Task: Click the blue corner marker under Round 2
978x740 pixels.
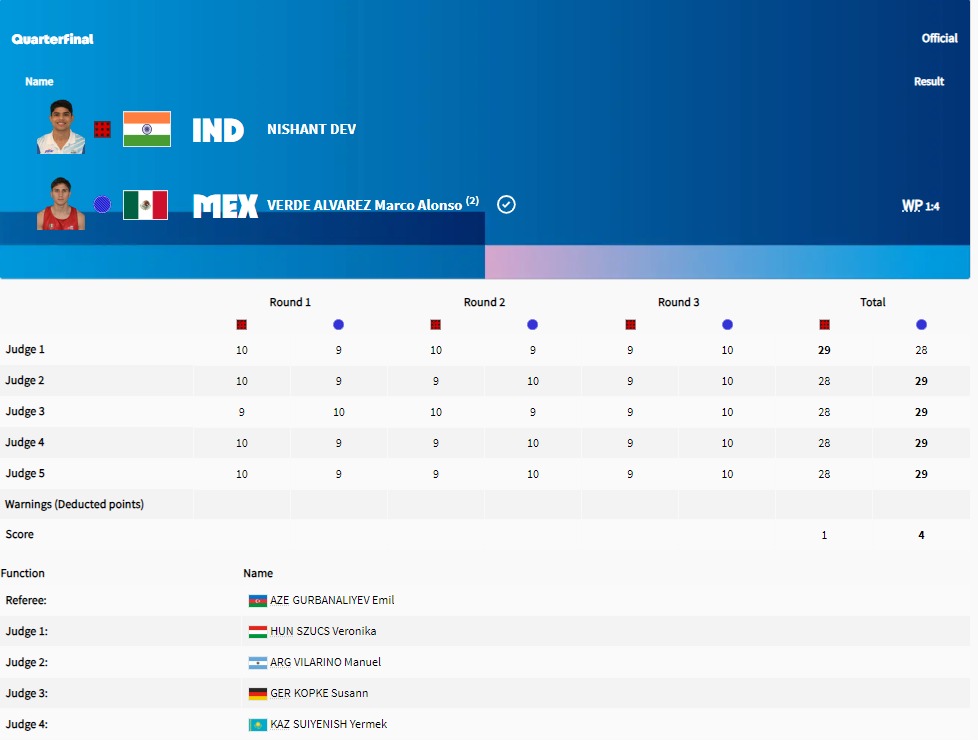Action: [x=532, y=325]
